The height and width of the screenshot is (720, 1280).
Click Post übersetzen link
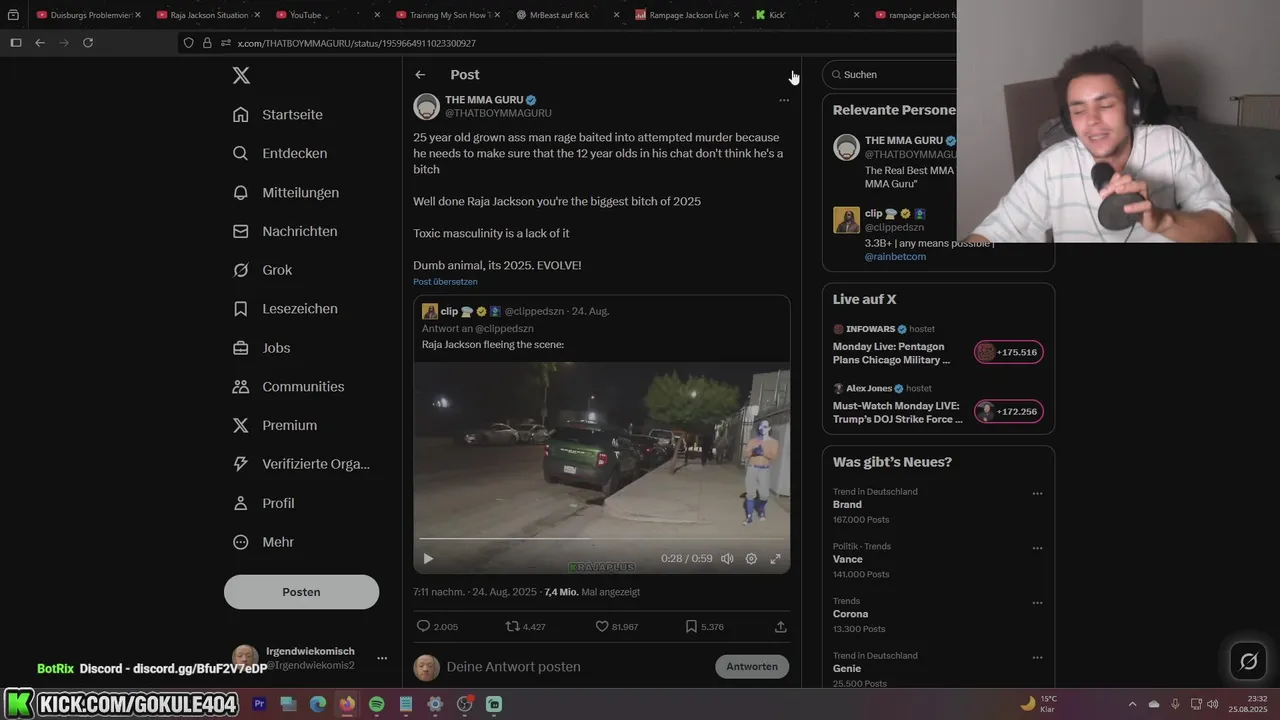click(x=445, y=282)
